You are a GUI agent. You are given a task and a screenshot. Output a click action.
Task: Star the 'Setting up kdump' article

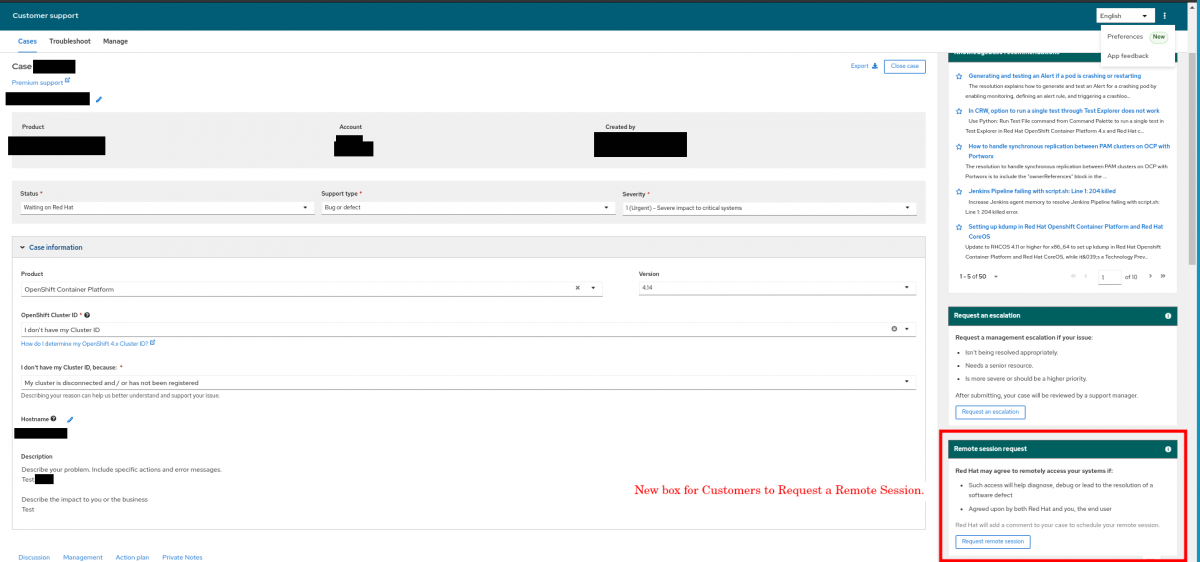959,227
